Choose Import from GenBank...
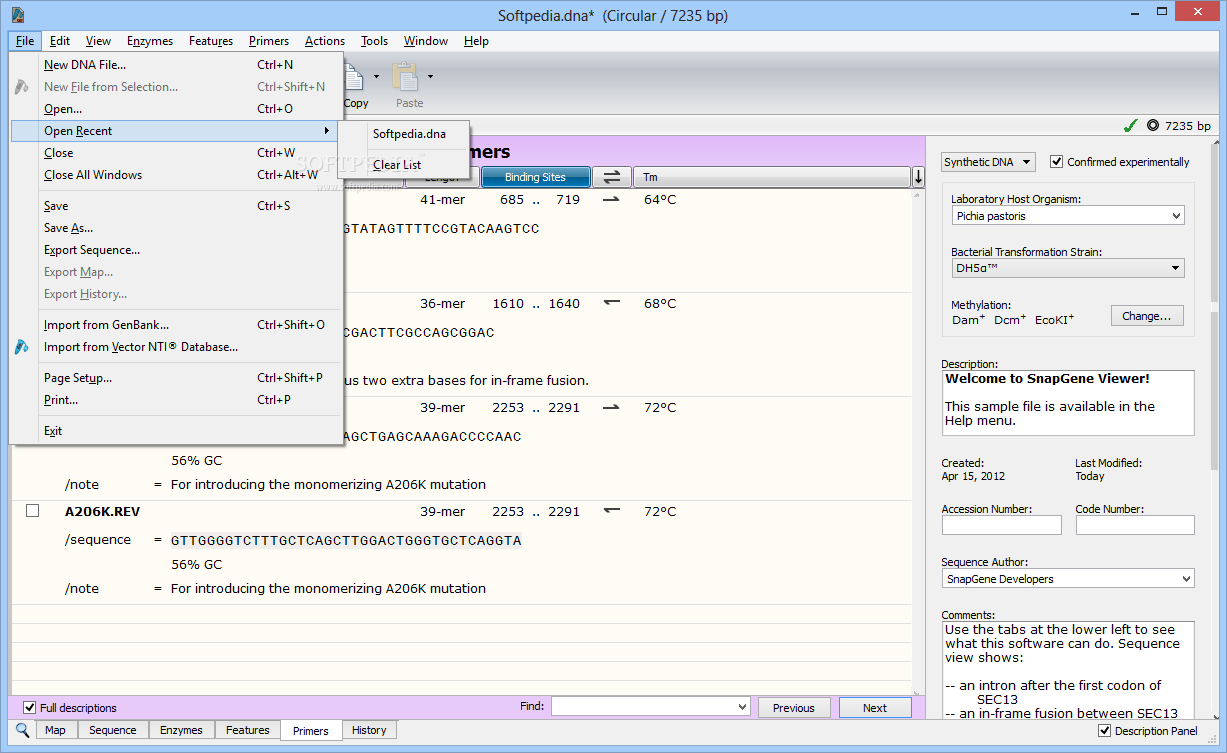The image size is (1227, 753). pos(176,325)
